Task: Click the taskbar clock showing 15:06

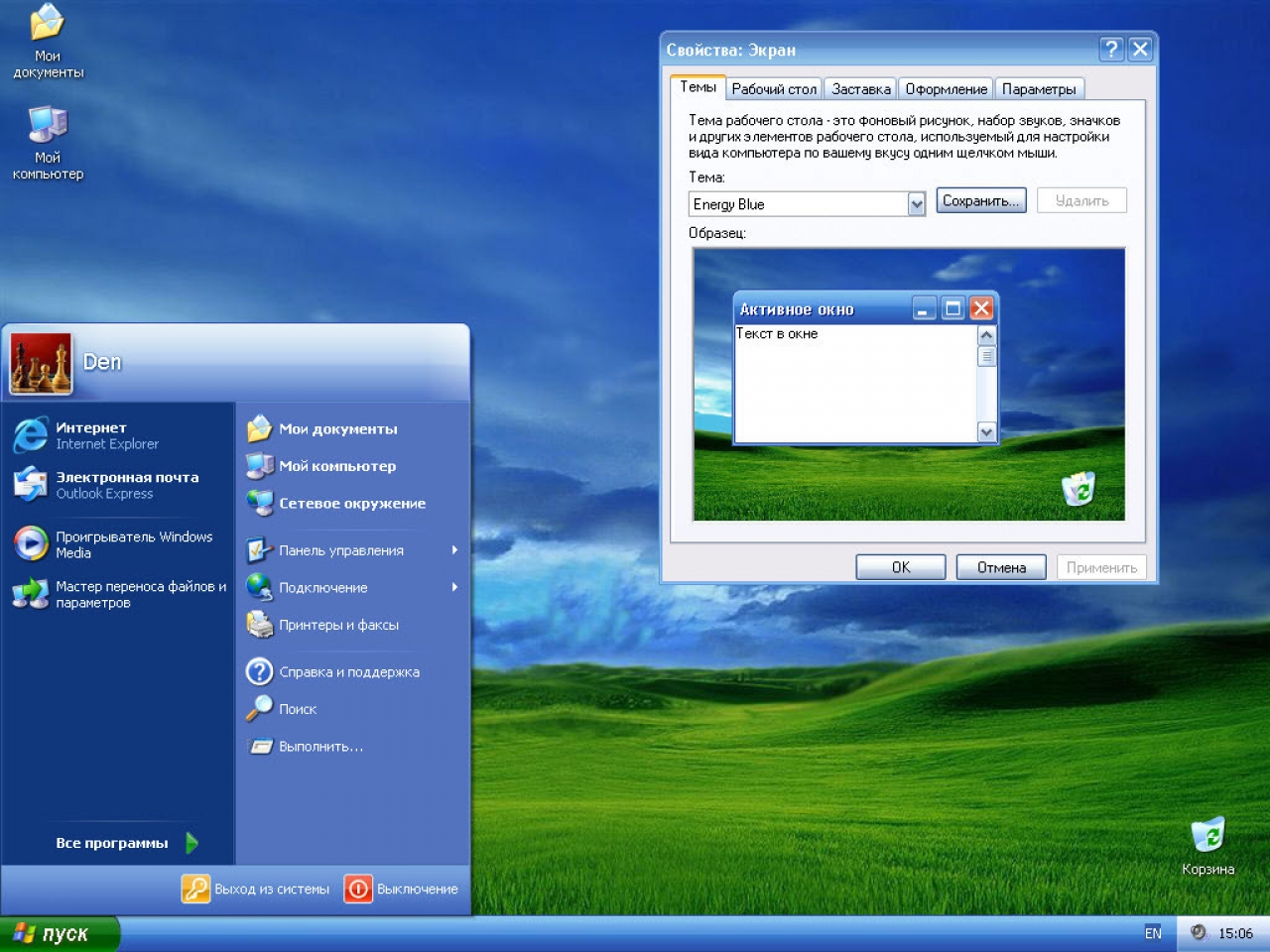Action: coord(1235,933)
